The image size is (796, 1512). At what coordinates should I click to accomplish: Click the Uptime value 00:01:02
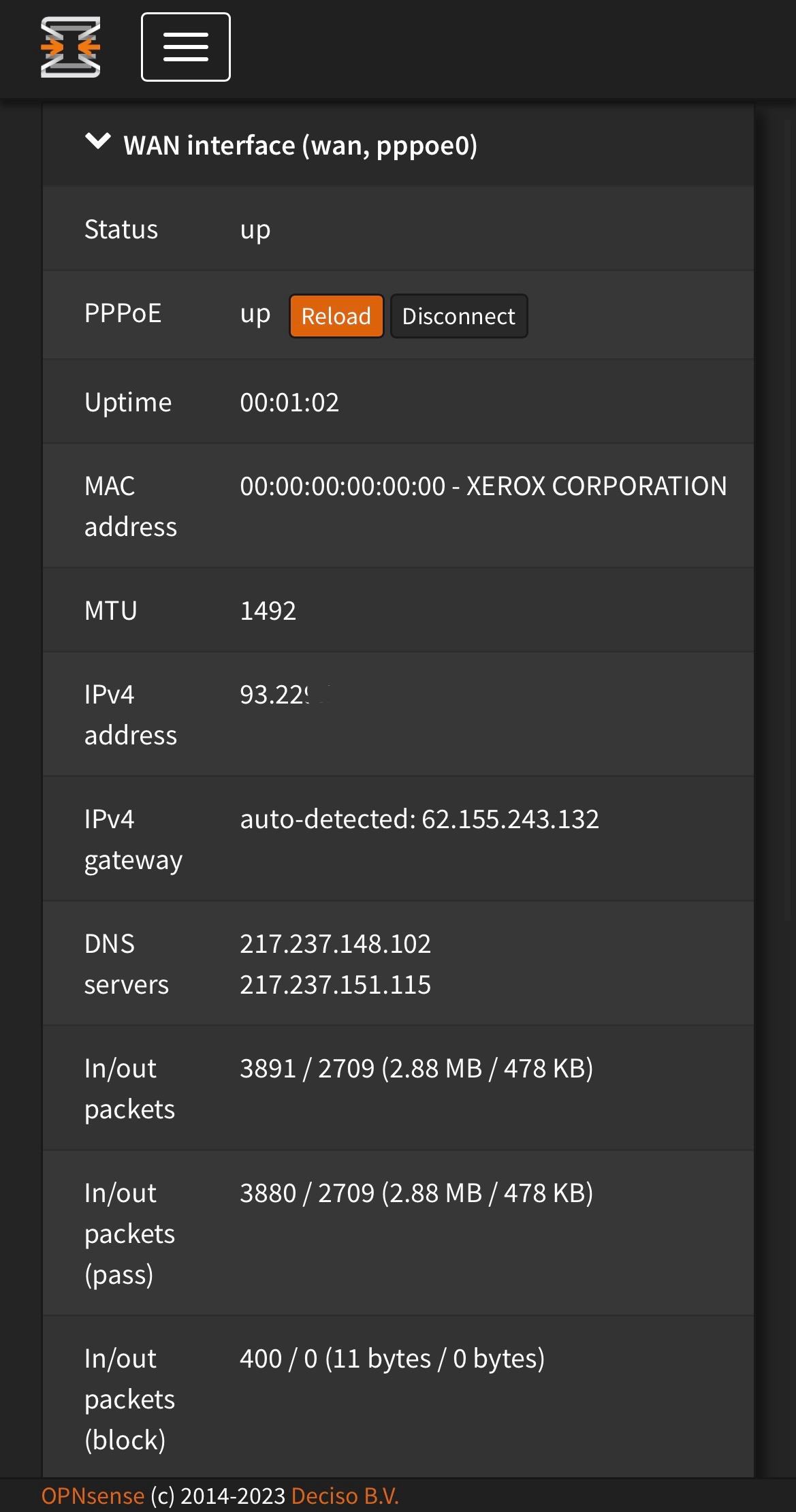coord(289,403)
